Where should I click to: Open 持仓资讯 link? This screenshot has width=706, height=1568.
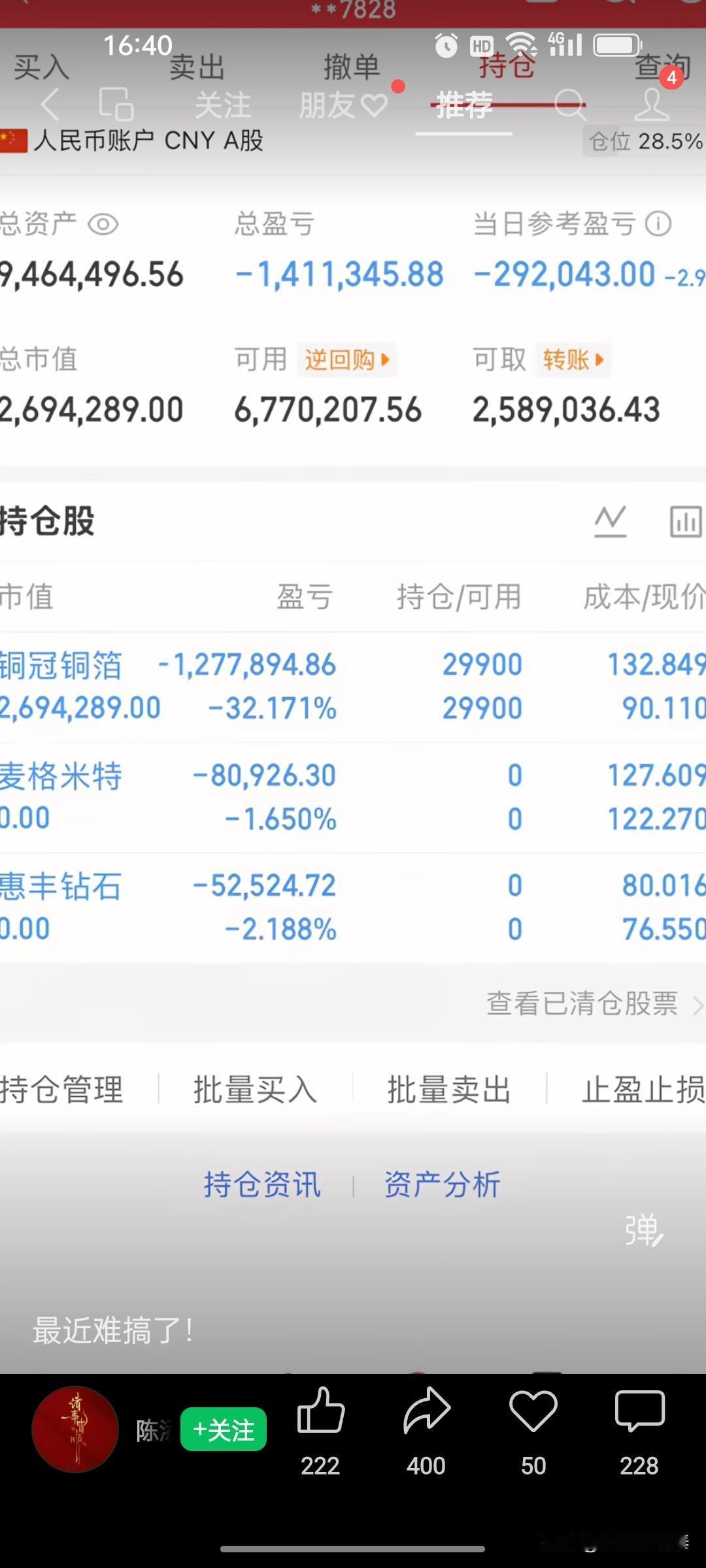[262, 1184]
